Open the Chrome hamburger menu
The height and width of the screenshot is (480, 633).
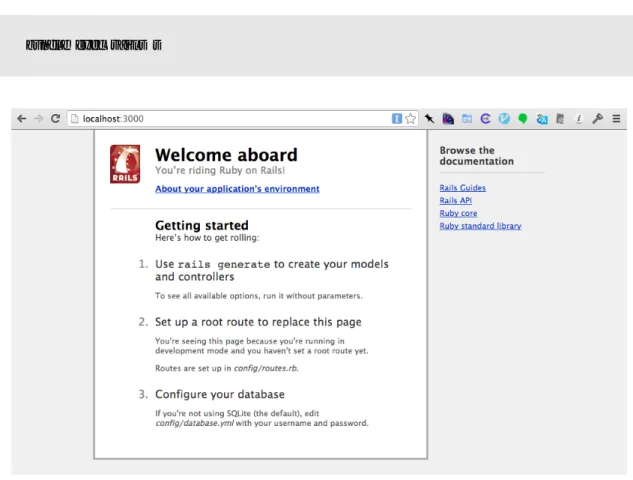click(616, 119)
